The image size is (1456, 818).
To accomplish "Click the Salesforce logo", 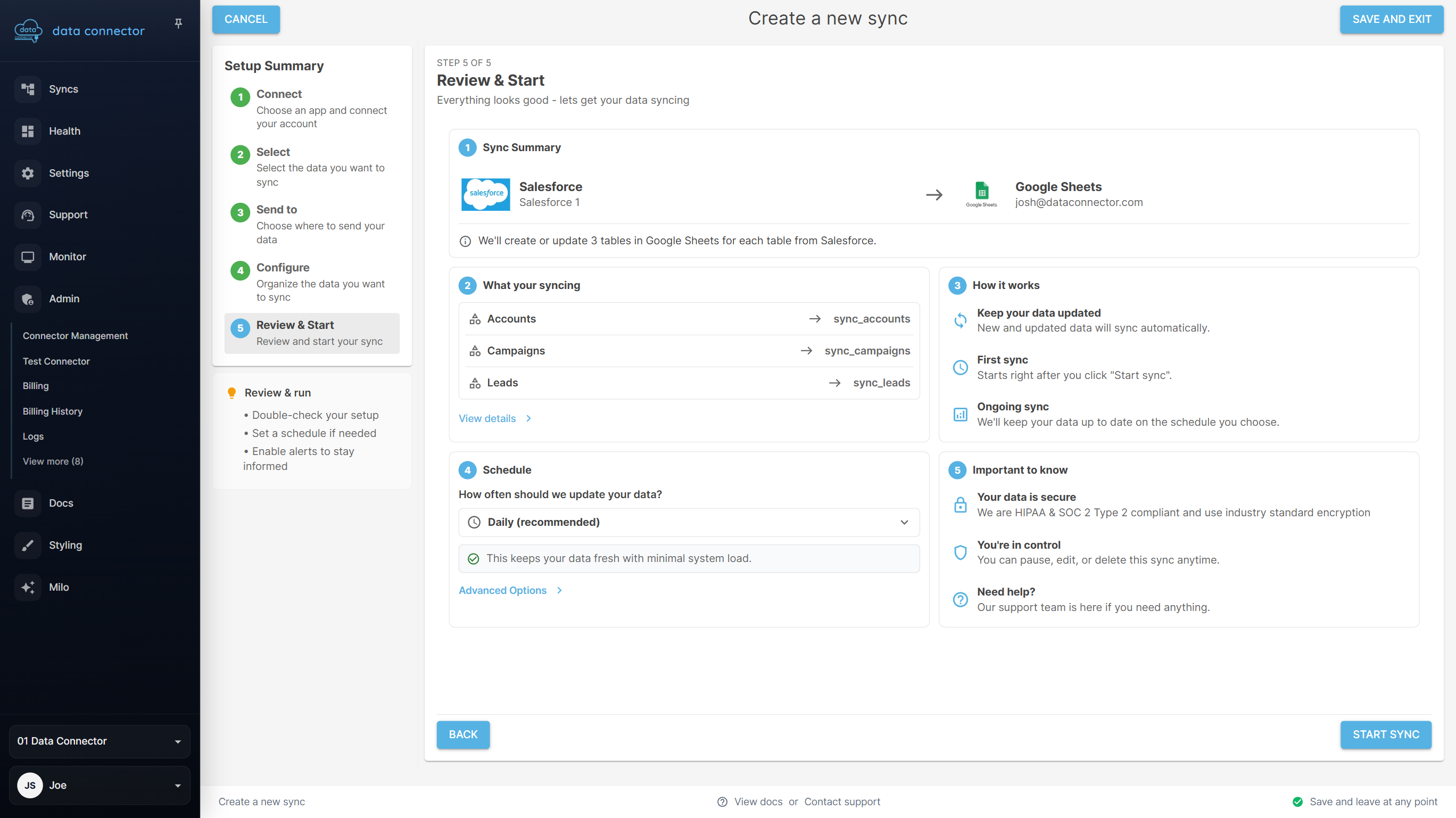I will (x=485, y=194).
